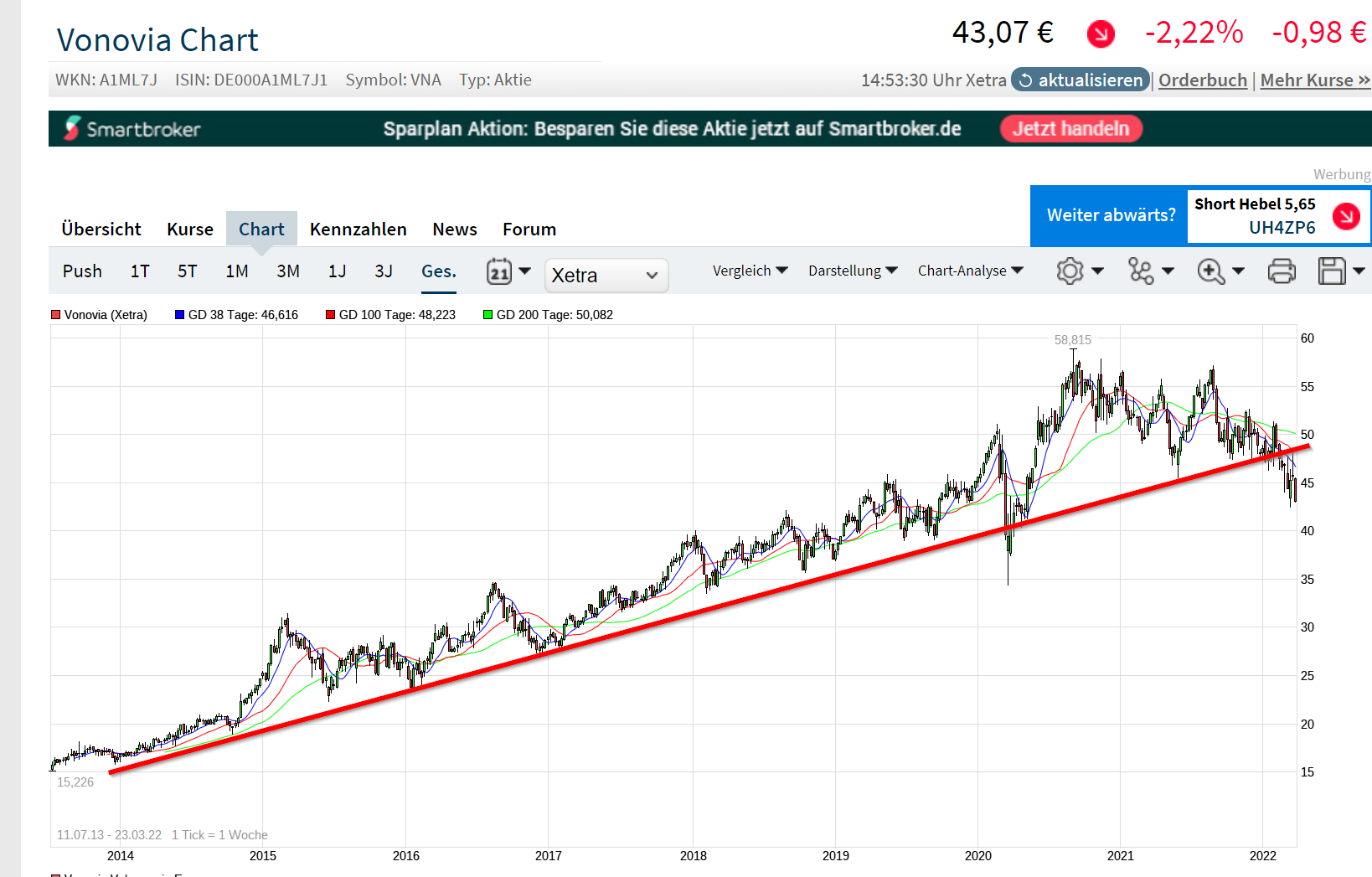Expand the Chart-Analyse dropdown
Image resolution: width=1372 pixels, height=877 pixels.
click(x=971, y=271)
